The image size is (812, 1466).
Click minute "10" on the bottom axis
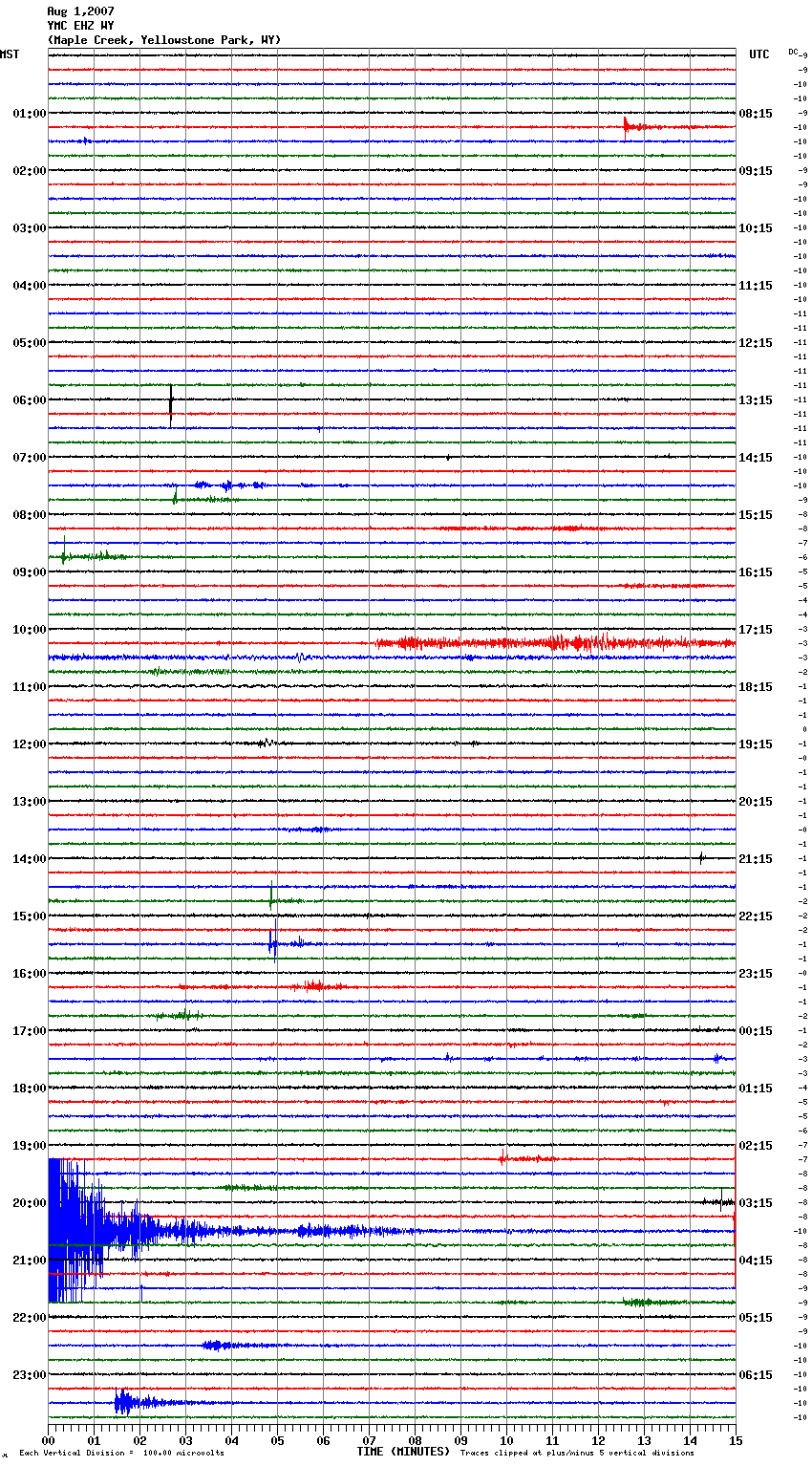click(506, 1440)
